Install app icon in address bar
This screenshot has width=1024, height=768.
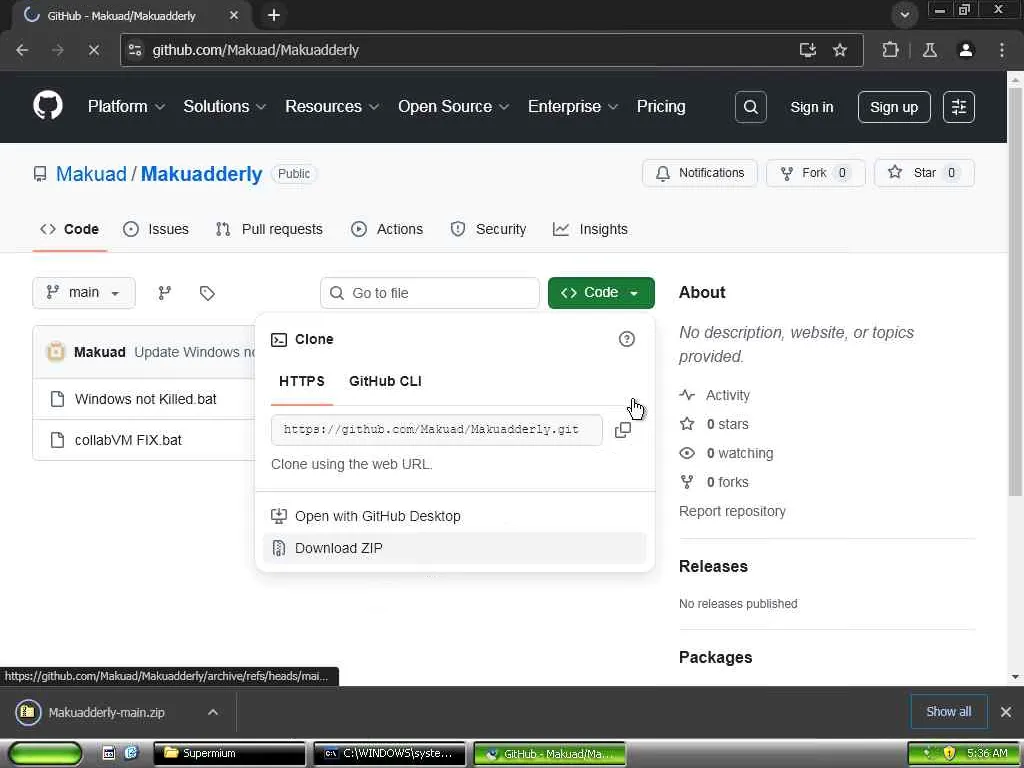coord(808,50)
